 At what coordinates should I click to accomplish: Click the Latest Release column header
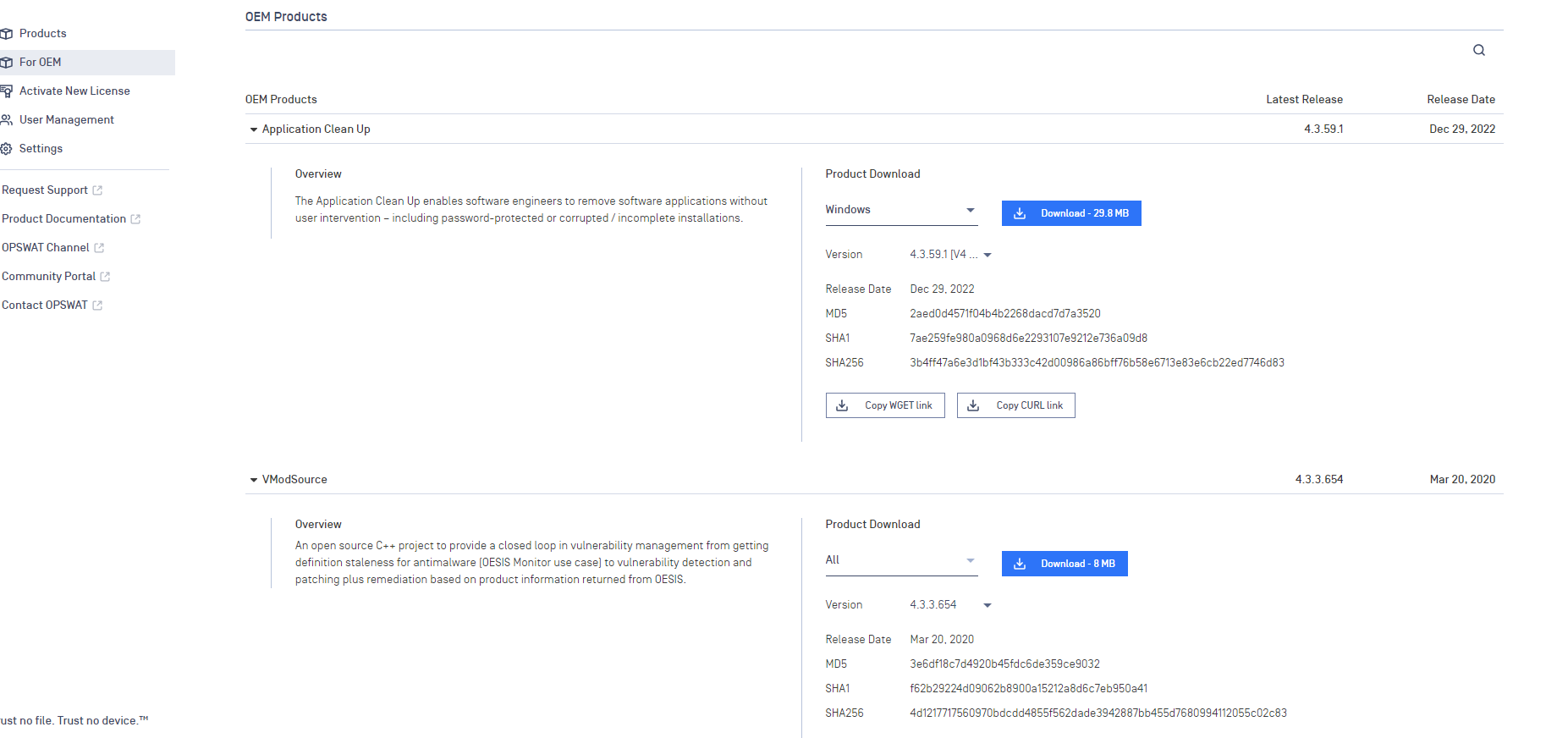(1304, 100)
